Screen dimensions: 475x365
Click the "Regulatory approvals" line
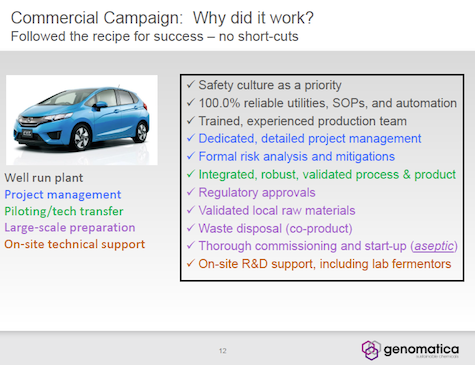click(x=257, y=192)
